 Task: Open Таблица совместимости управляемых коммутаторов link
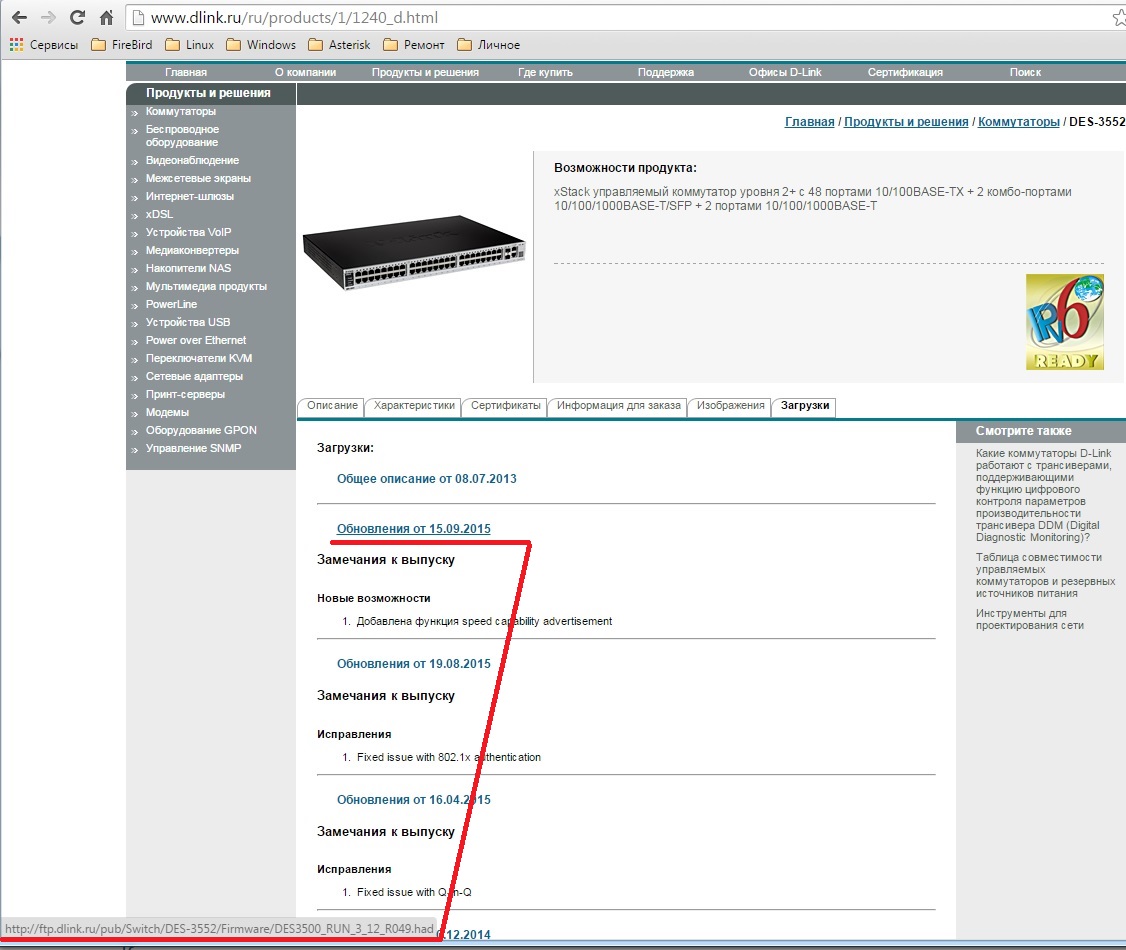pos(1045,575)
